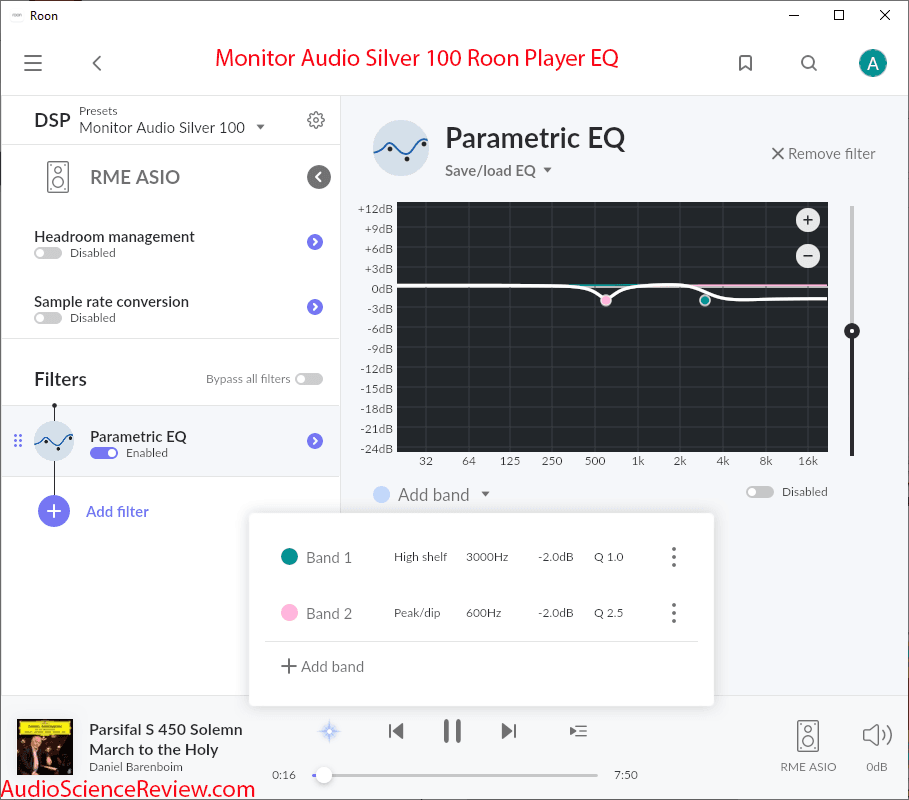Select Band 1 from the list

pyautogui.click(x=329, y=558)
